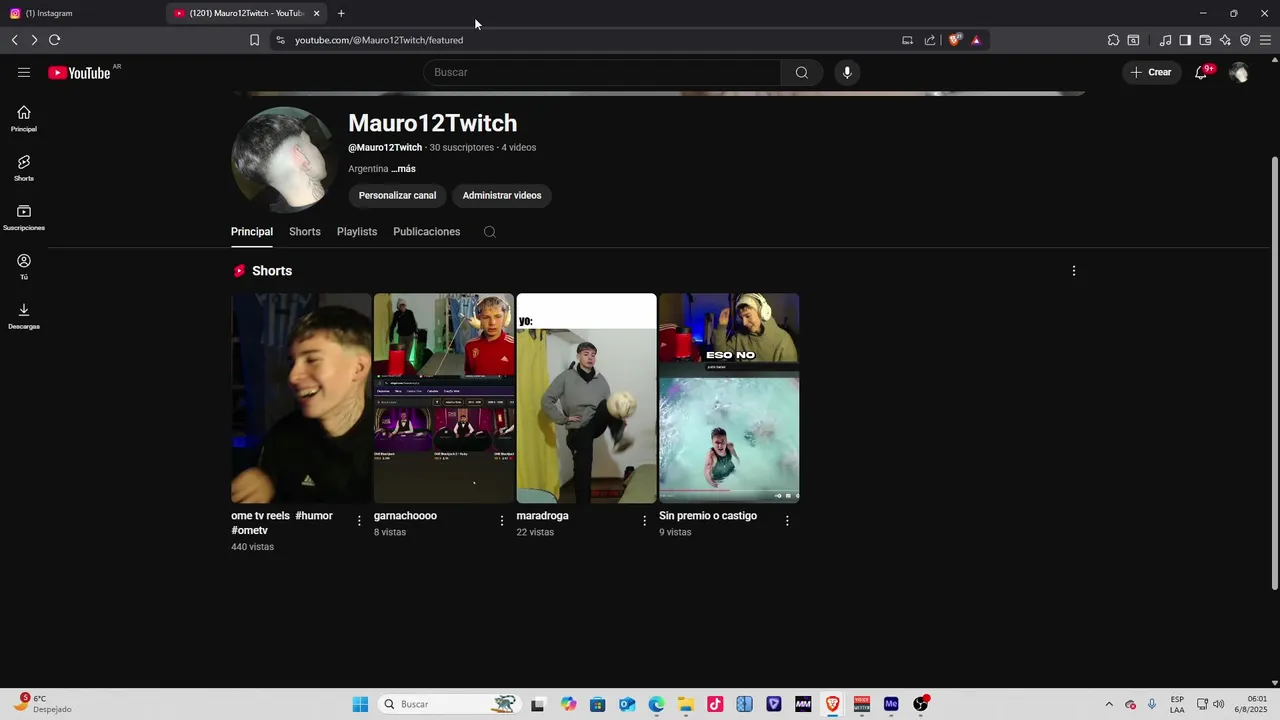Open the Brave Rewards triangle icon
The height and width of the screenshot is (720, 1280).
tap(976, 40)
